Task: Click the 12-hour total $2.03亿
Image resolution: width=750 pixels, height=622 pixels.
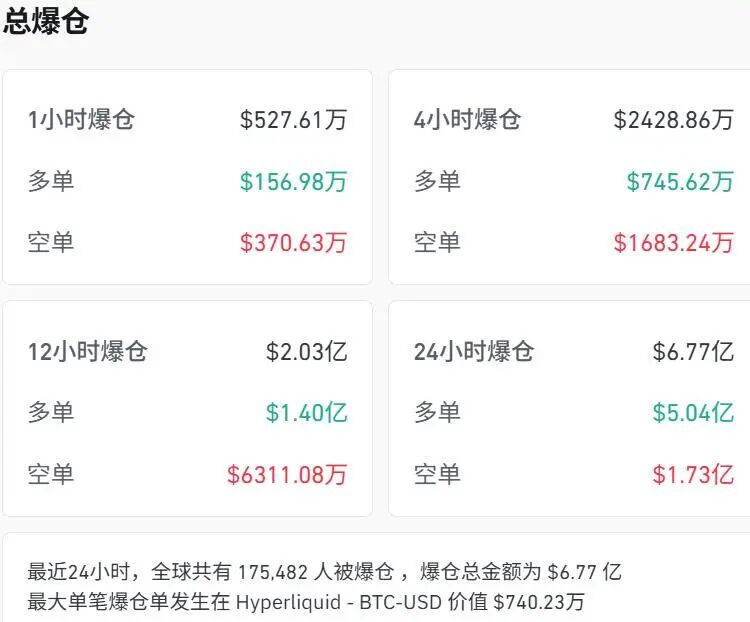Action: coord(306,351)
